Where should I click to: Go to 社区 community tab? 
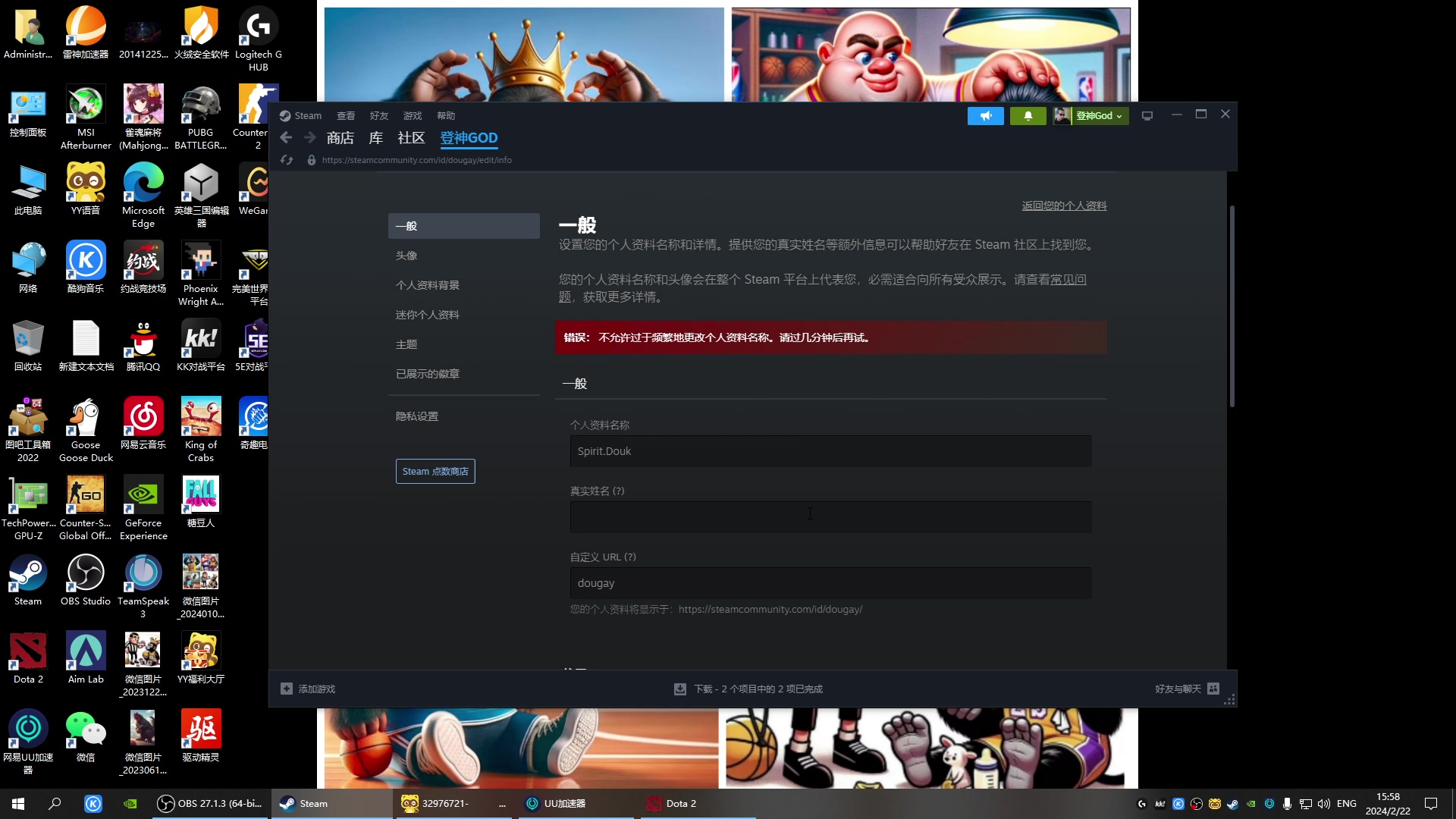click(411, 138)
